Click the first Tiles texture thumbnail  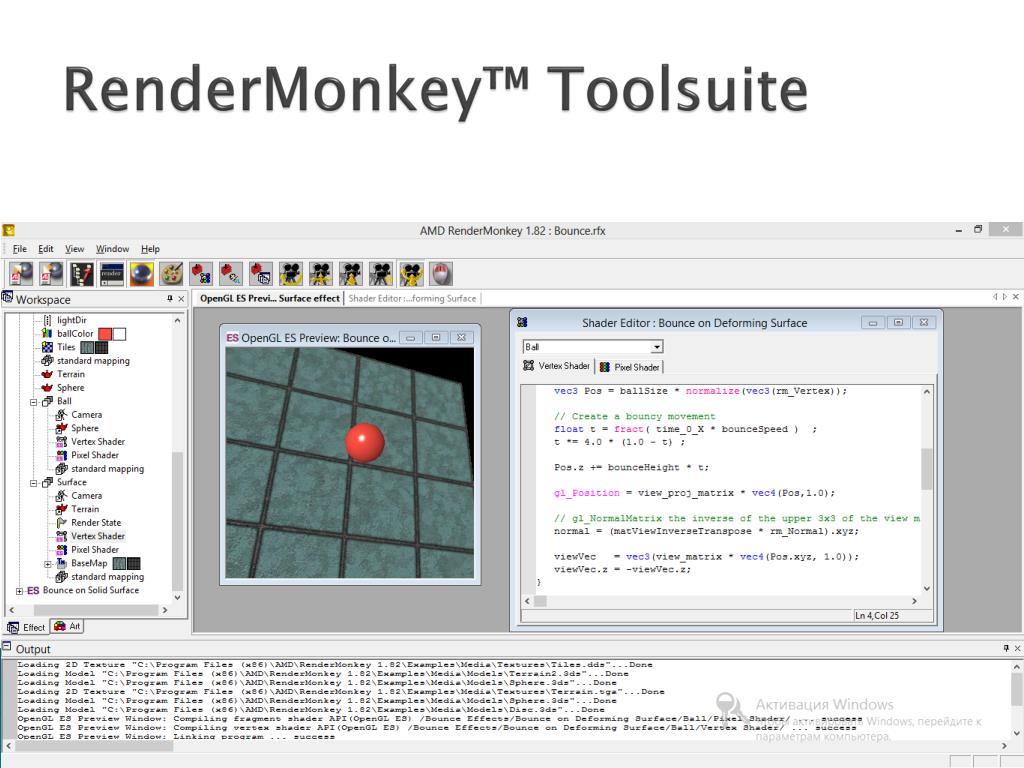click(x=87, y=347)
